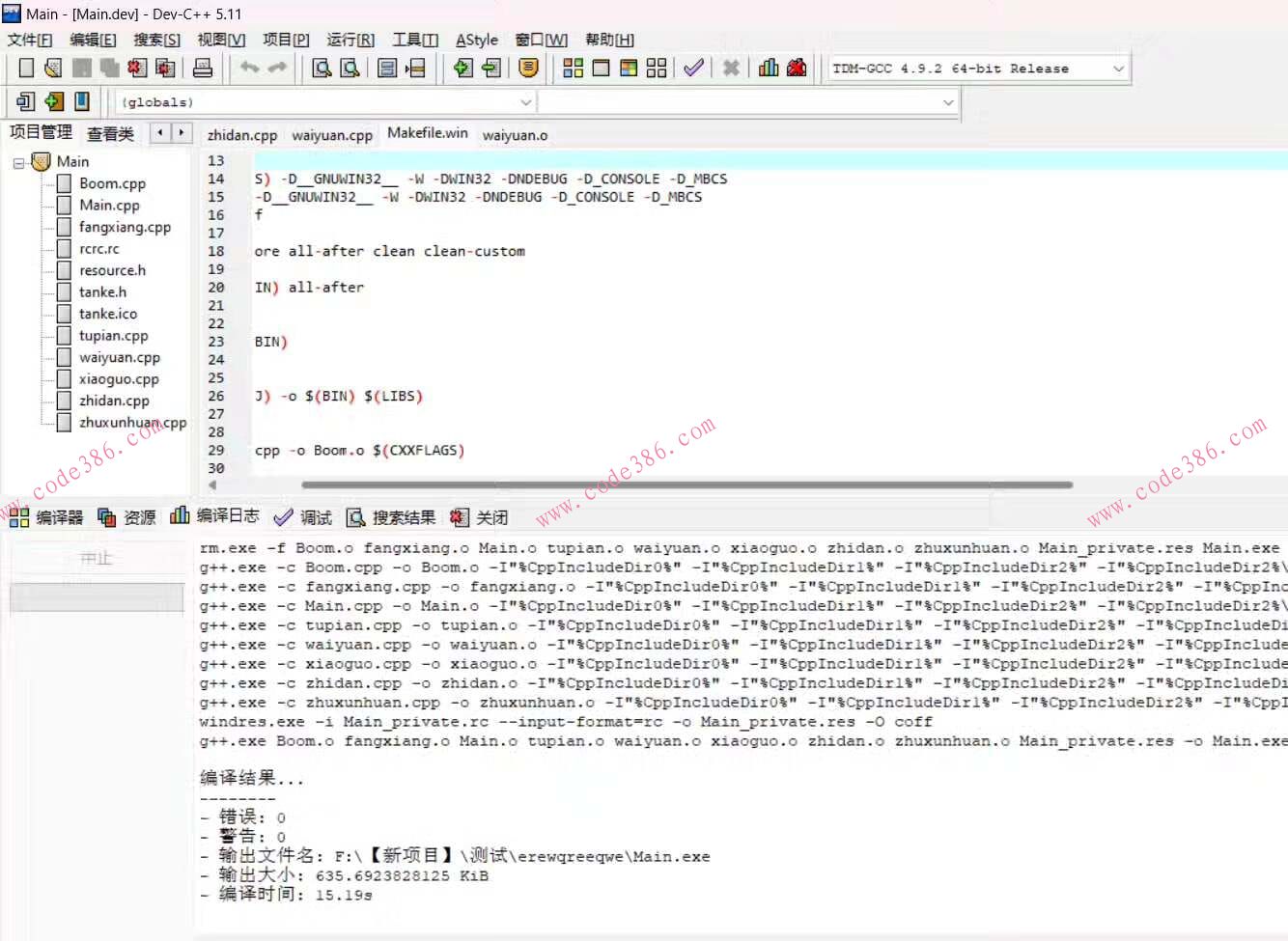Click the Insert icon on the second toolbar
1288x941 pixels.
click(26, 101)
